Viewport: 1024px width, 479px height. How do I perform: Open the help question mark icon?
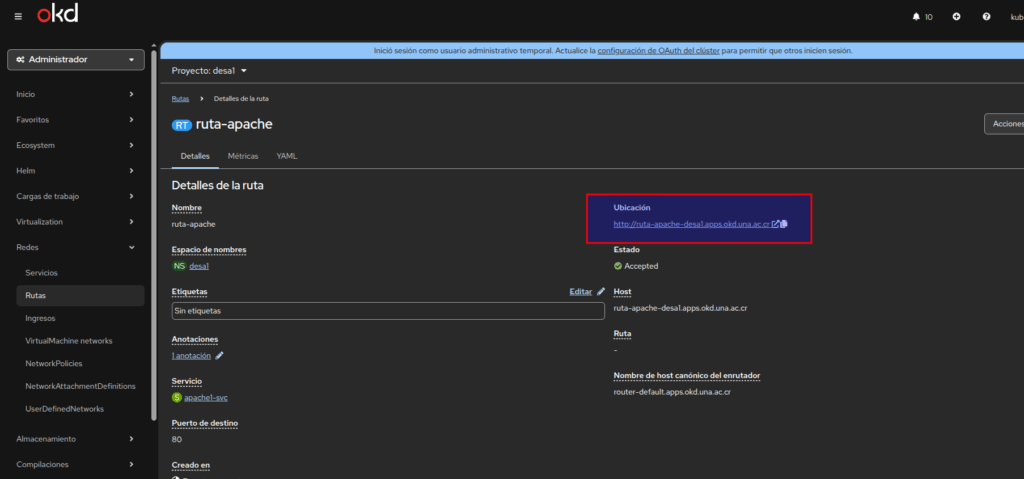tap(986, 17)
